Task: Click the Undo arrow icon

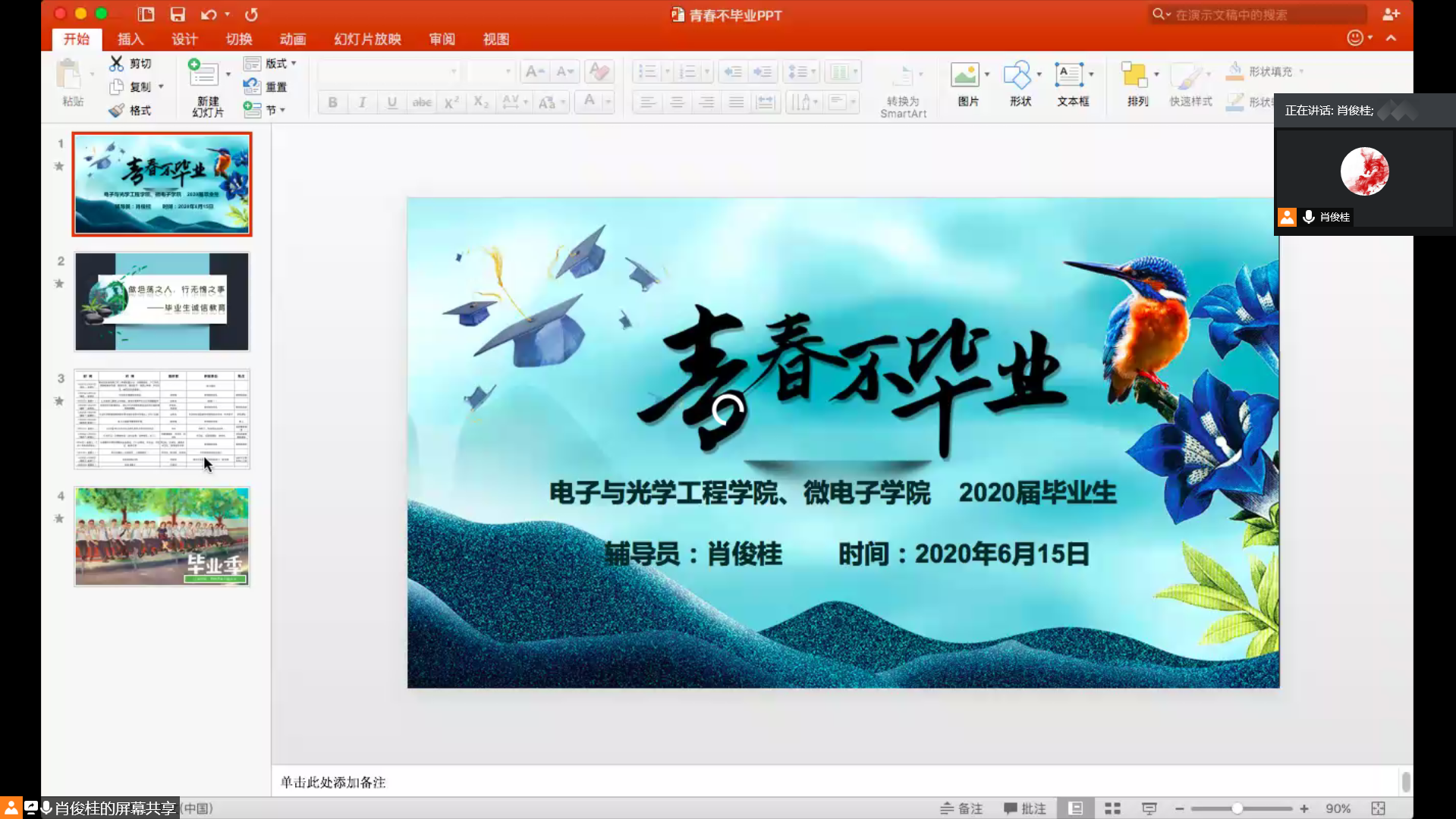Action: click(x=209, y=14)
